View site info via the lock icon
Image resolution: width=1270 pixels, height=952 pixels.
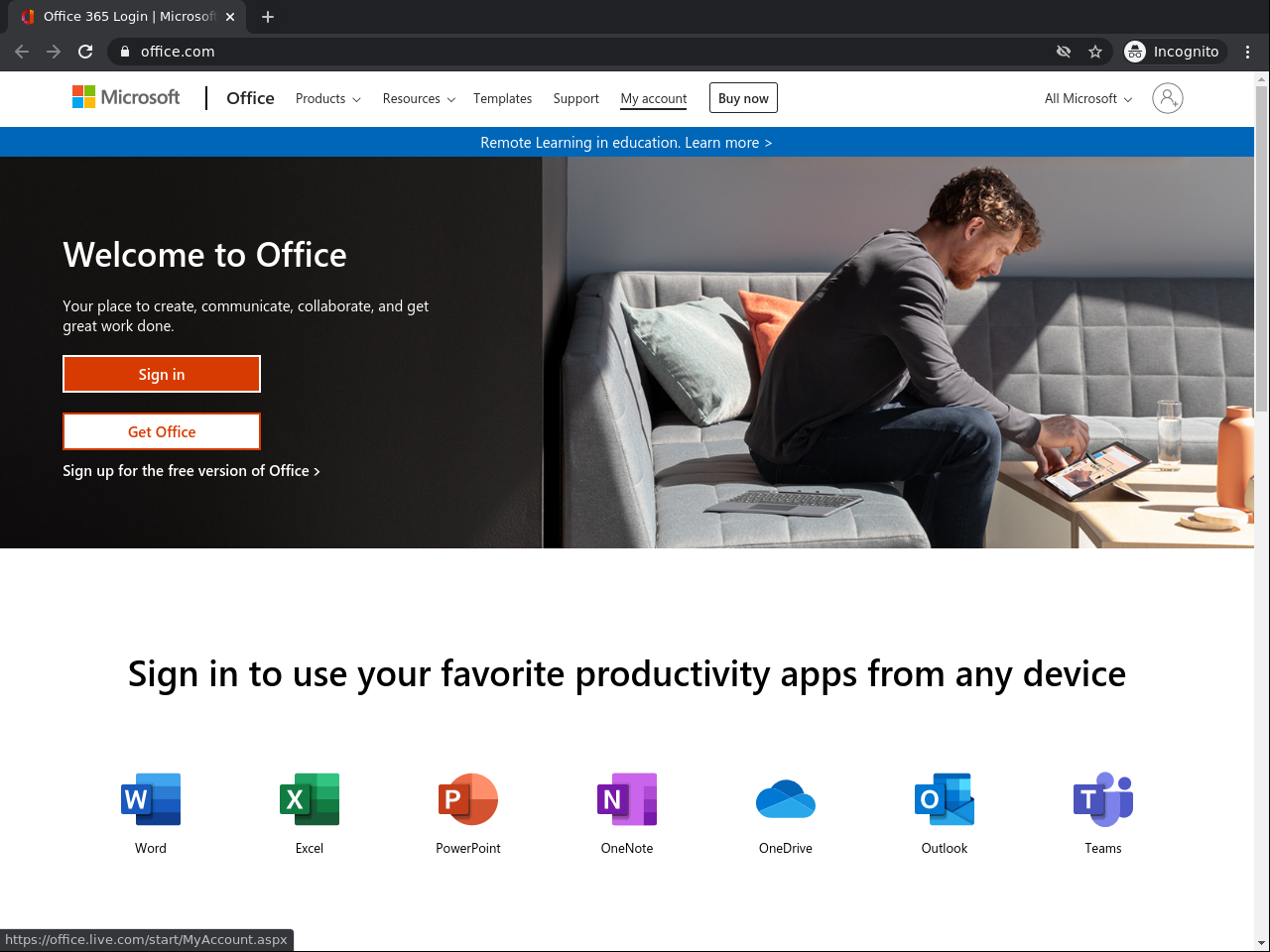click(125, 52)
